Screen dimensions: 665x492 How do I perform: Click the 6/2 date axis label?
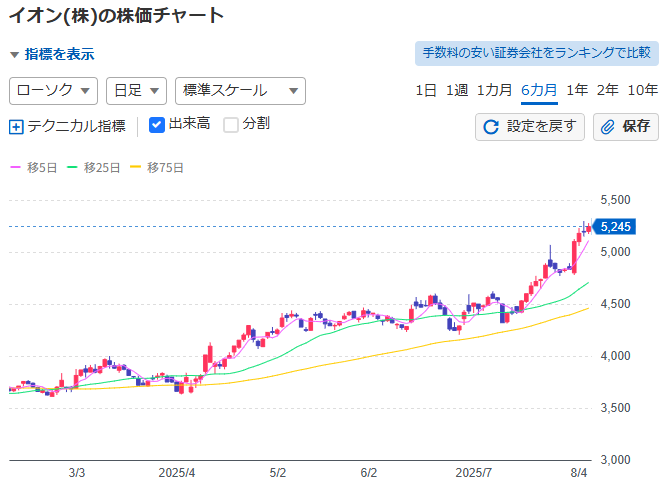coord(369,473)
